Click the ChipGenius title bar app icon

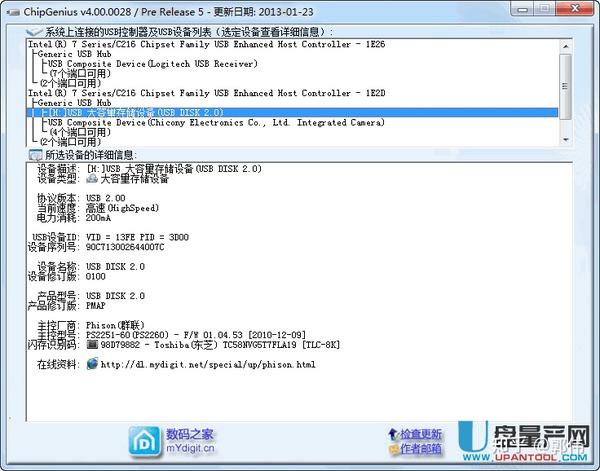tap(13, 12)
